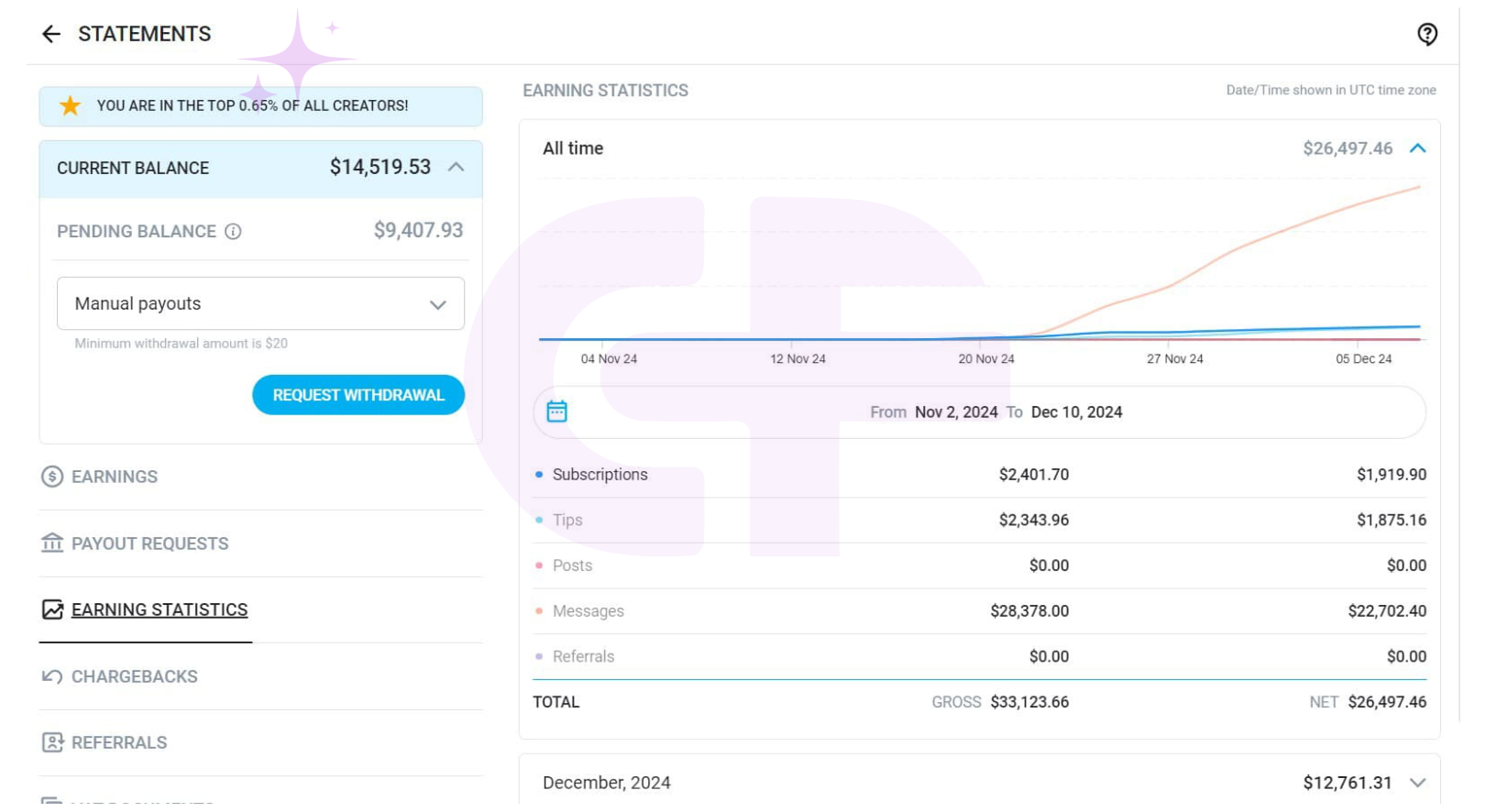Click the Referrals row label in statistics table
The width and height of the screenshot is (1486, 812).
[583, 656]
